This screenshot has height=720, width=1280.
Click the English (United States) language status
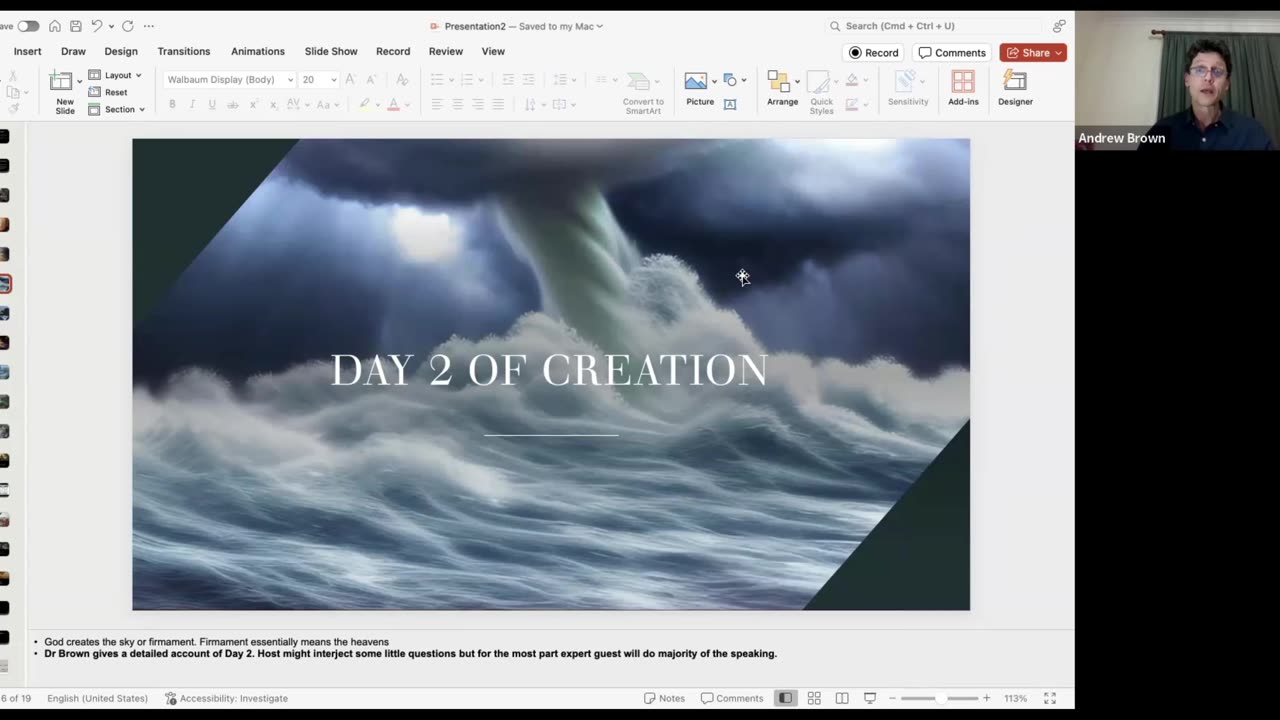[97, 698]
